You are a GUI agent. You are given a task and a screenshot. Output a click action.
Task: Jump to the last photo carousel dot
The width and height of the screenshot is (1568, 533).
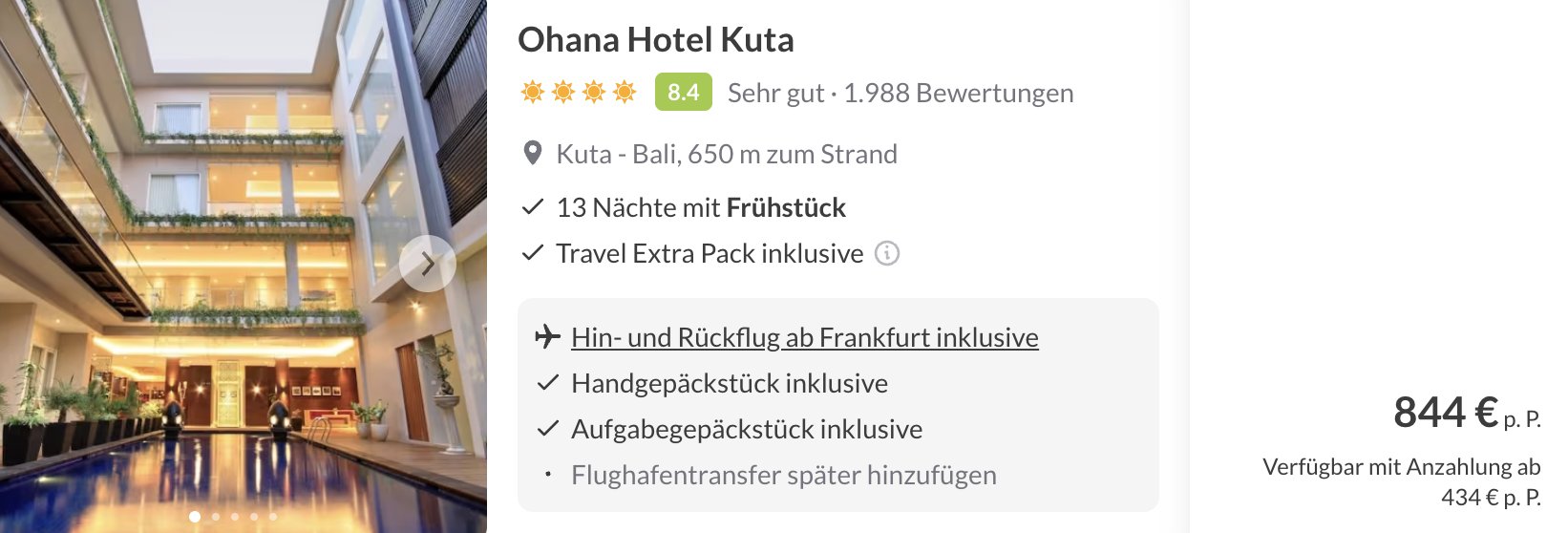273,517
